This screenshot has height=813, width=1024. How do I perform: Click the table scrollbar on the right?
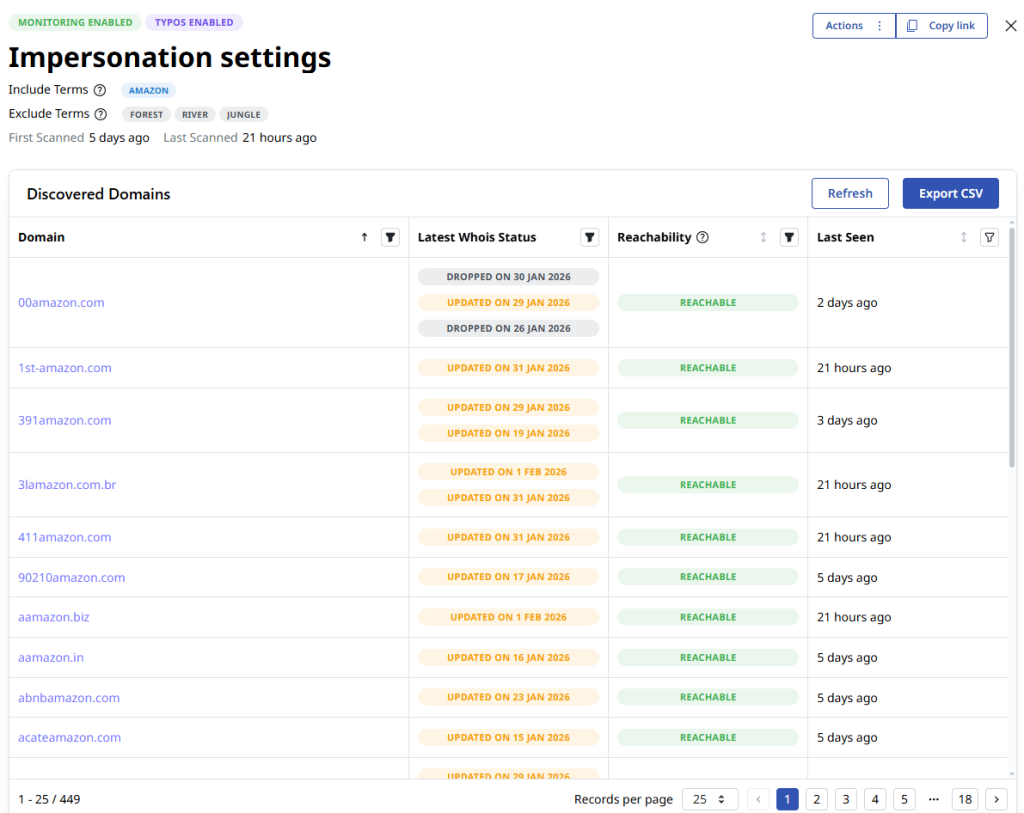click(1013, 340)
